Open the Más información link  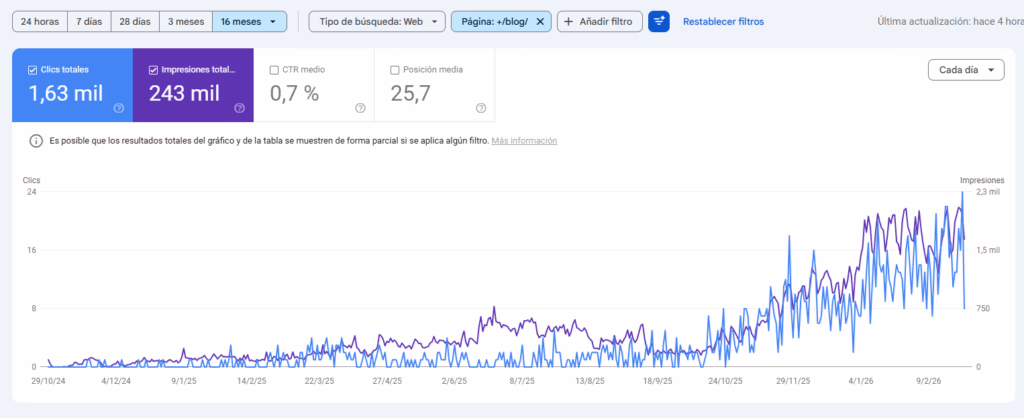524,141
